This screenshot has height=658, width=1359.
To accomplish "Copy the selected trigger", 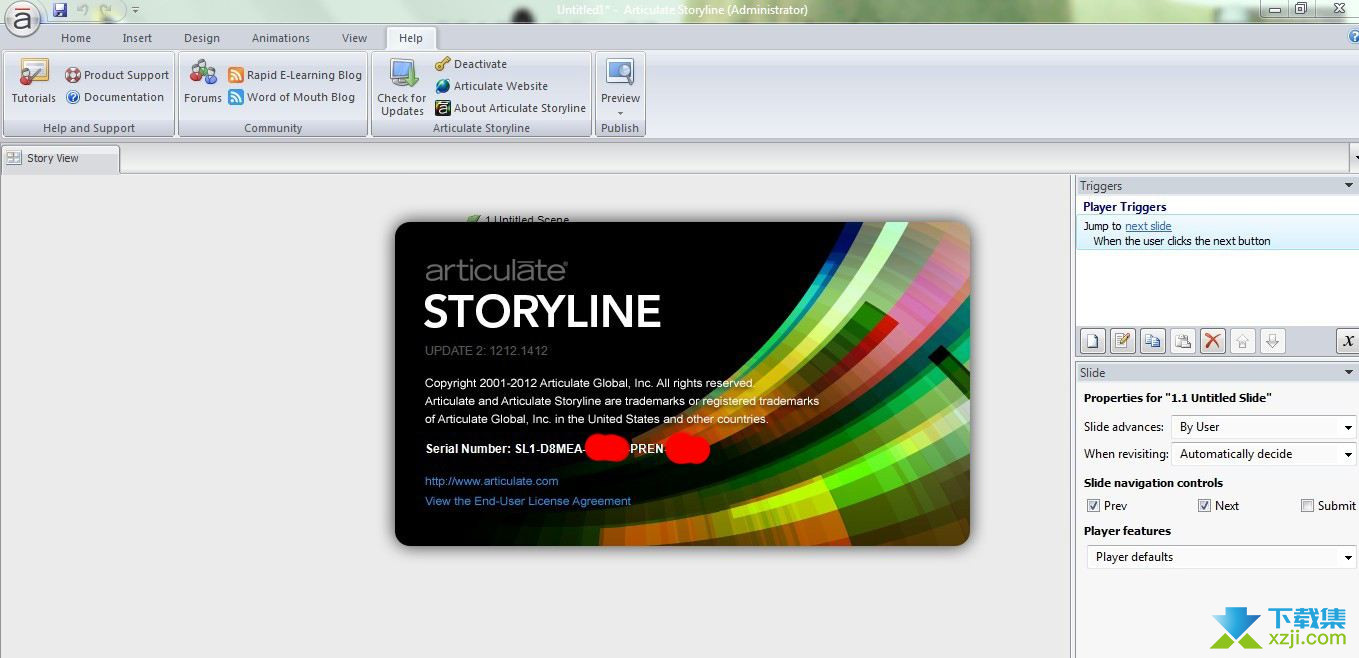I will pos(1153,341).
